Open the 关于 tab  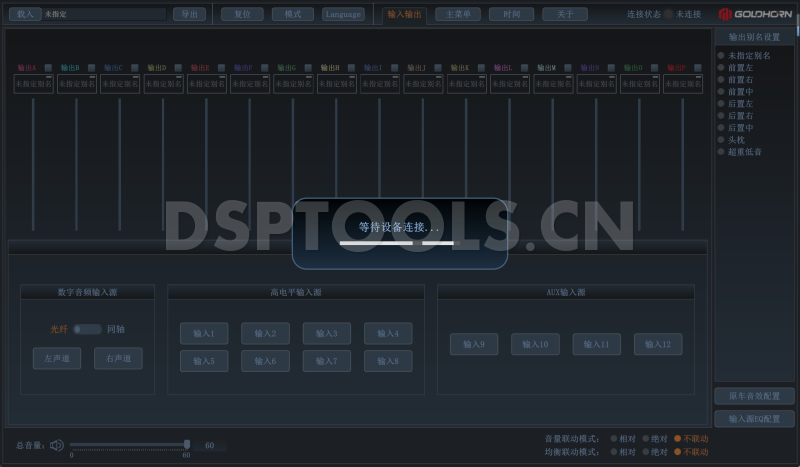[565, 14]
